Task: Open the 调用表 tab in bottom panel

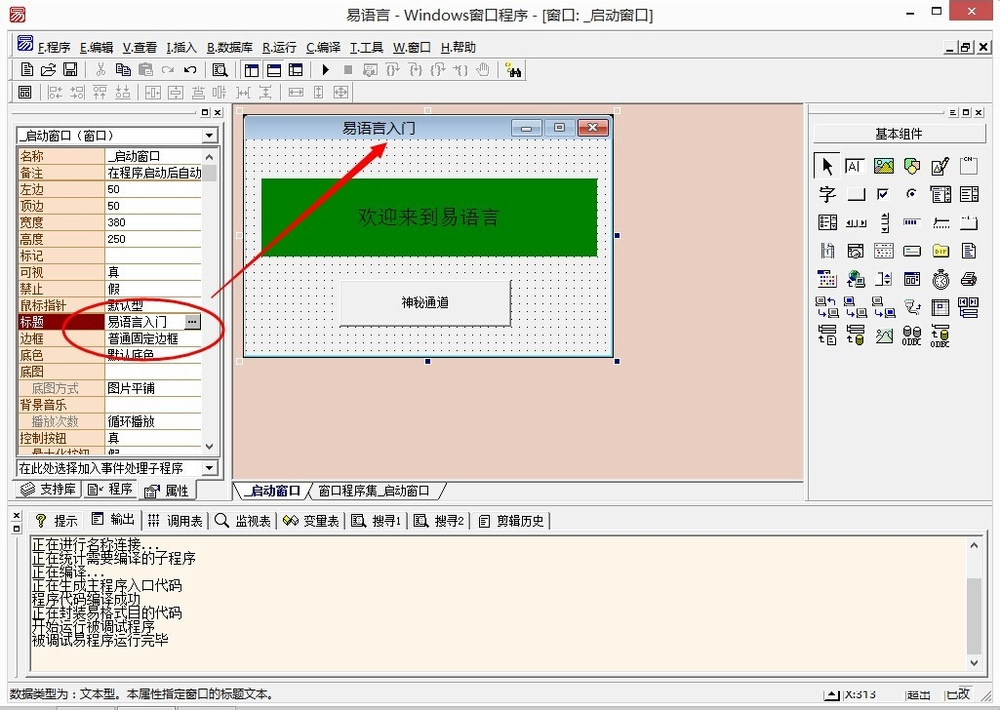Action: coord(175,521)
